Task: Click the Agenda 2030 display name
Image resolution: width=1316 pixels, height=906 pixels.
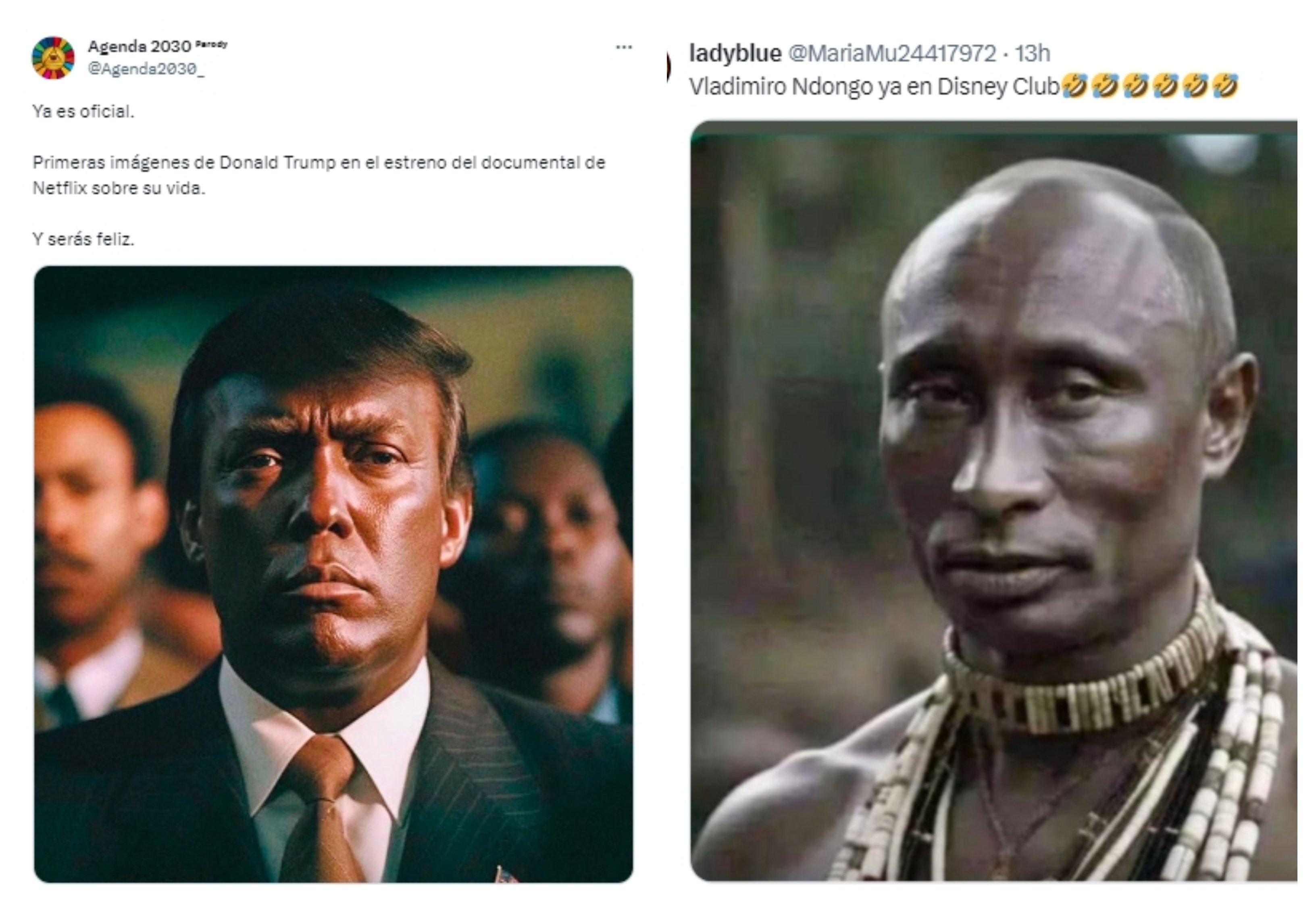Action: (x=139, y=46)
